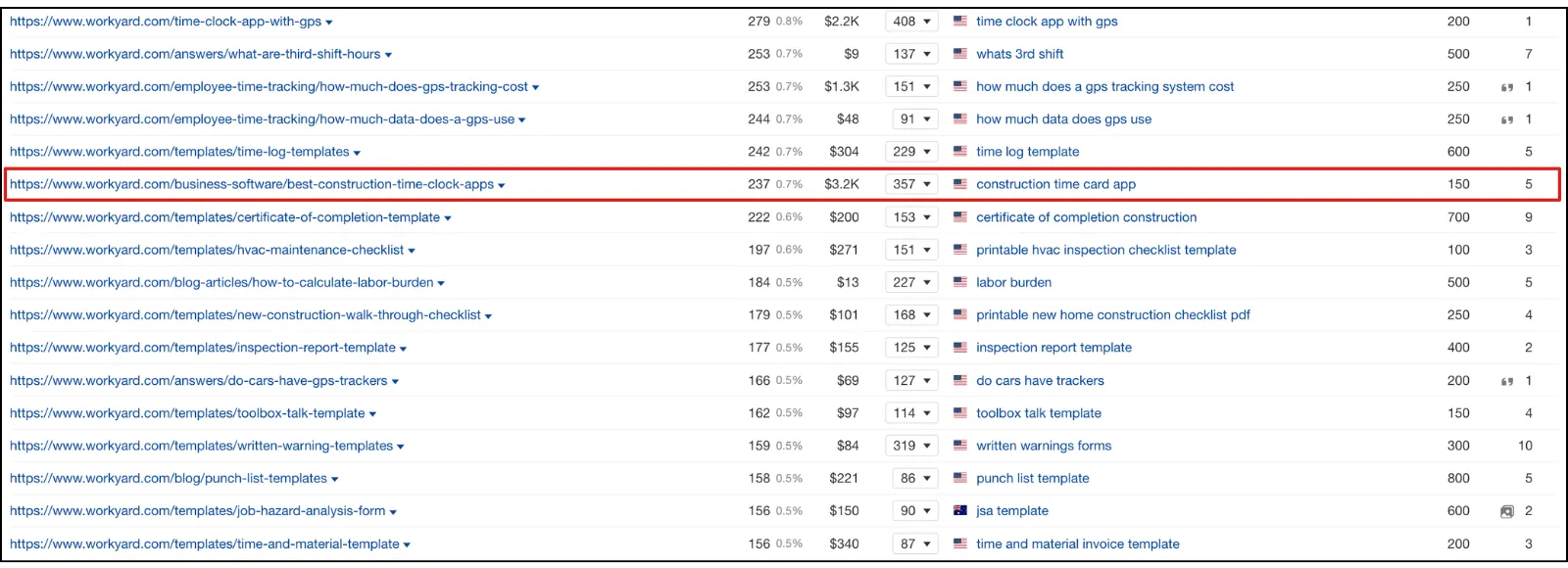This screenshot has height=568, width=1568.
Task: Click the position value '10'
Action: (1525, 446)
